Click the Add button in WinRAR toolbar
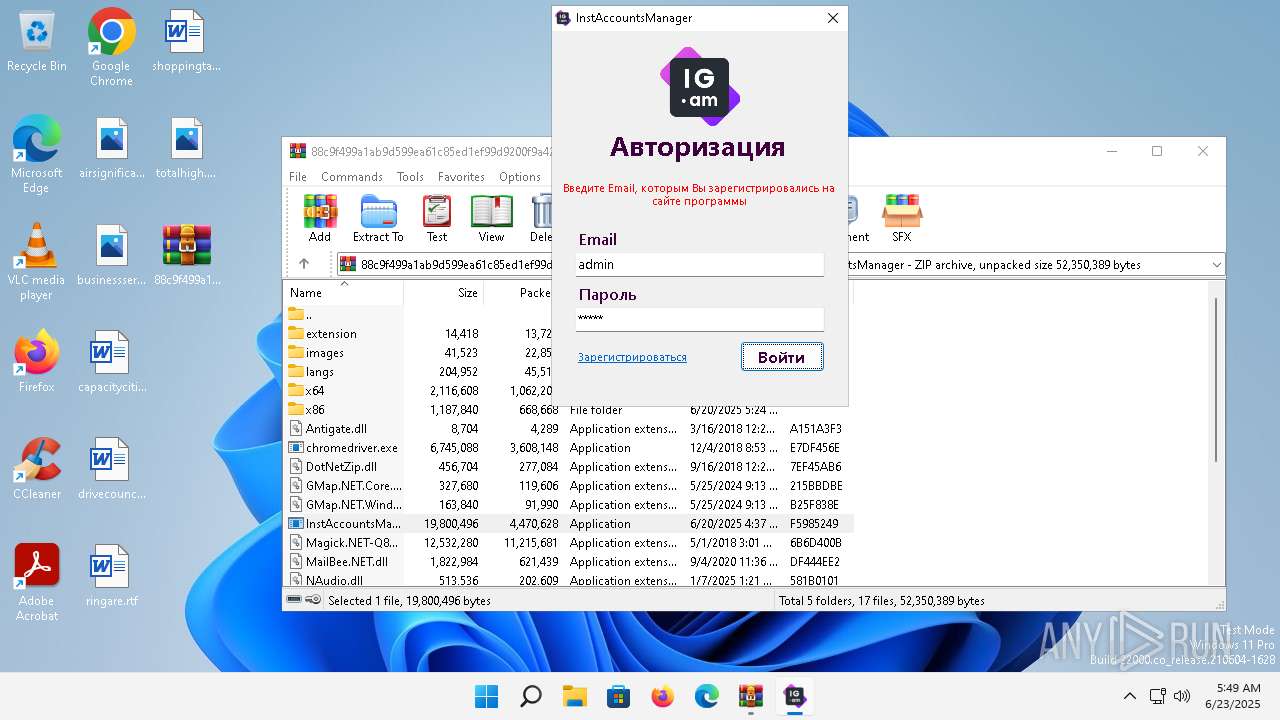Viewport: 1280px width, 720px height. point(320,219)
